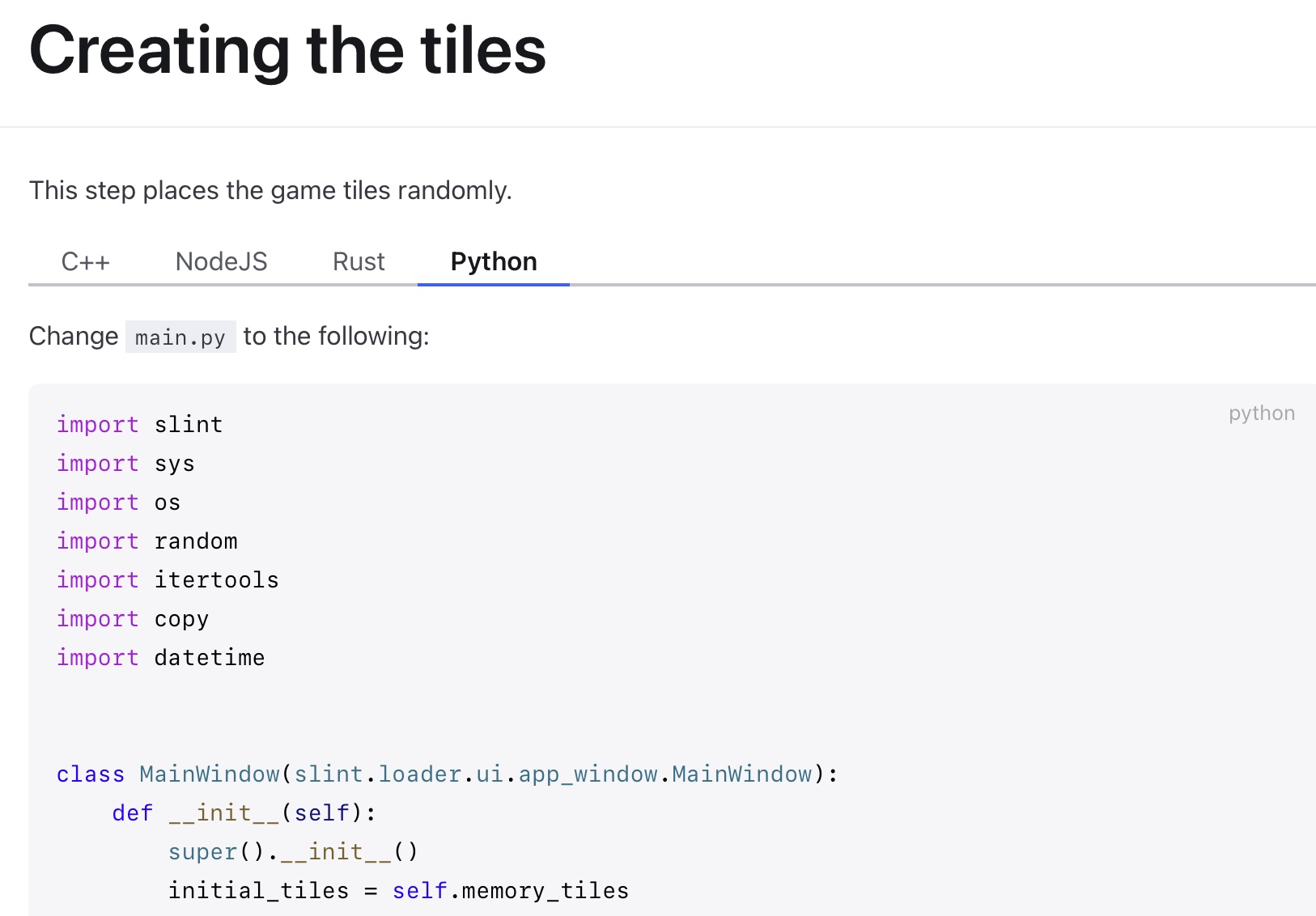Click the "import os" code line
This screenshot has height=916, width=1316.
point(118,503)
